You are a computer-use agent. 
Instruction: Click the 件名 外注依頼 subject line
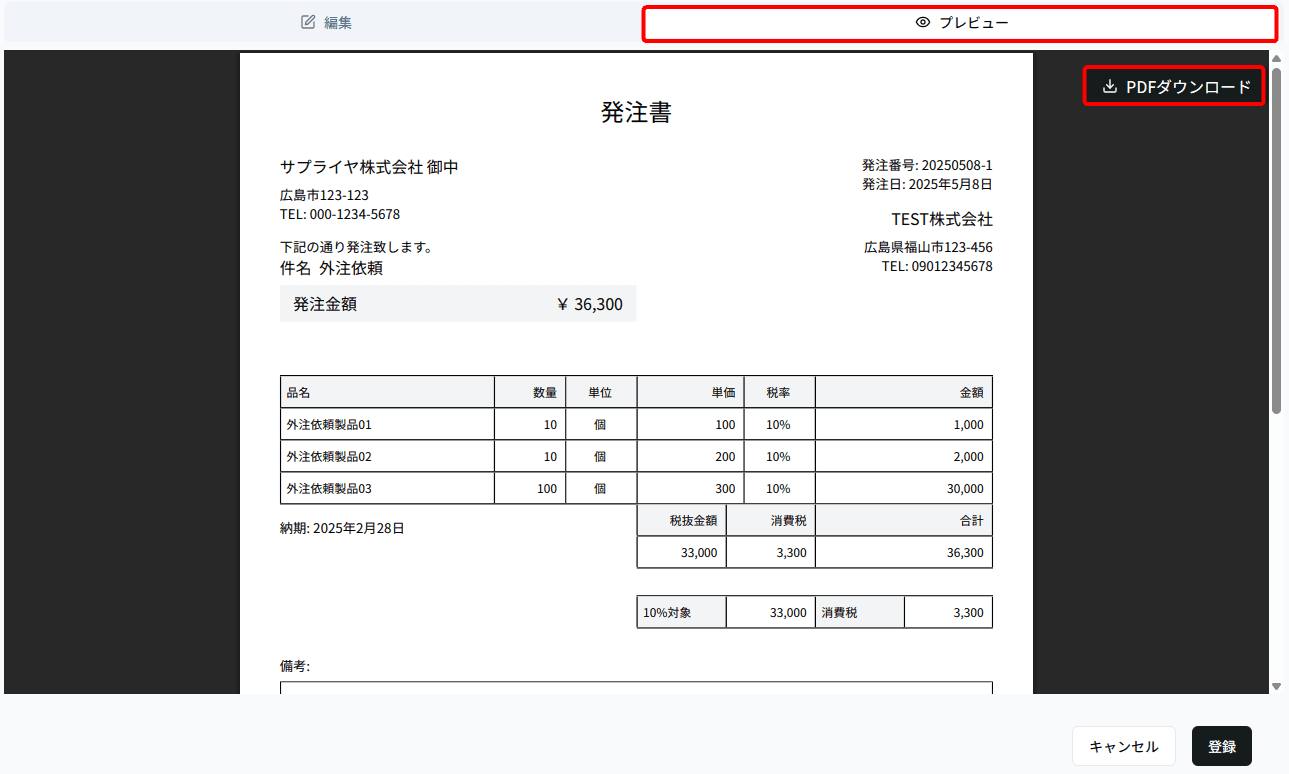click(x=330, y=268)
